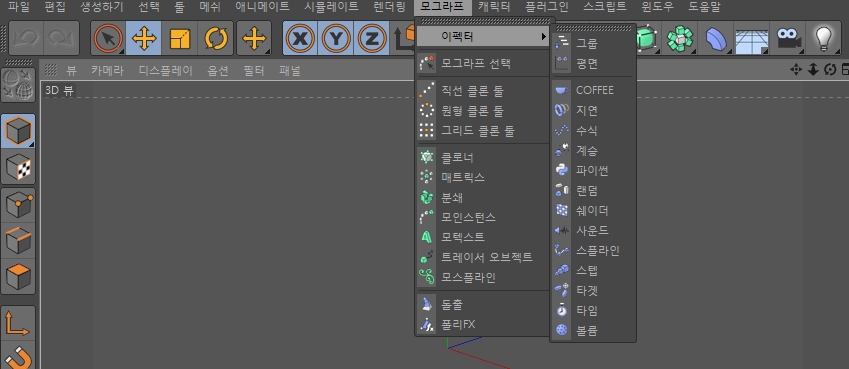The height and width of the screenshot is (369, 849).
Task: Toggle Y axis lock
Action: 336,38
